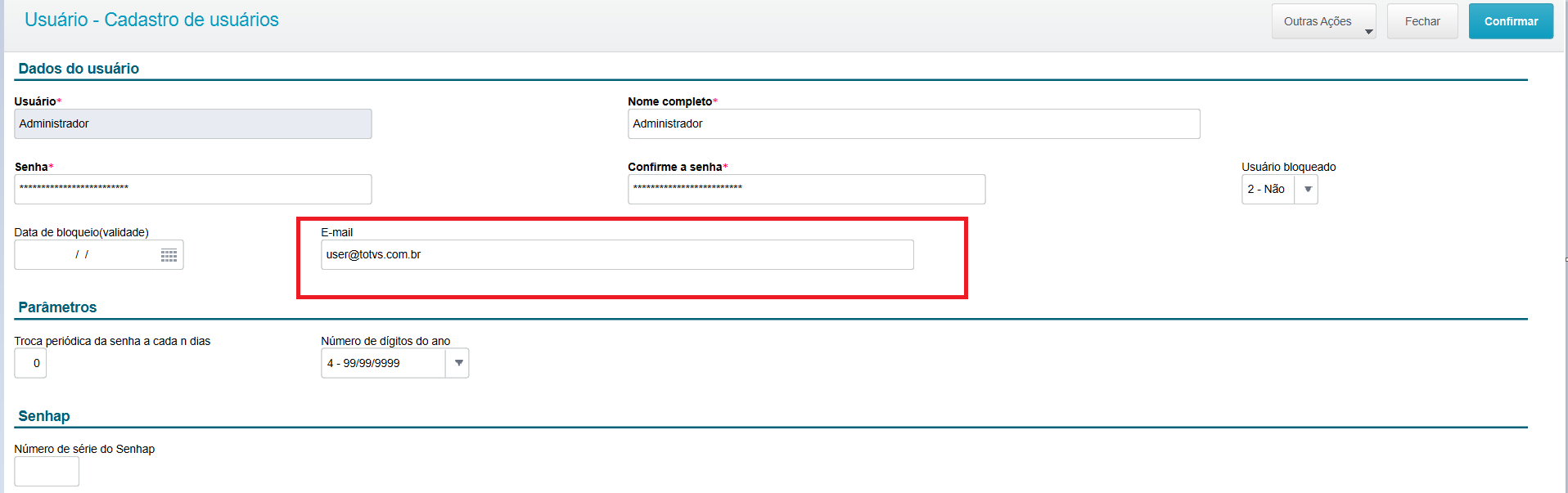1568x493 pixels.
Task: Focus the Número de série do Senhap field
Action: point(47,471)
